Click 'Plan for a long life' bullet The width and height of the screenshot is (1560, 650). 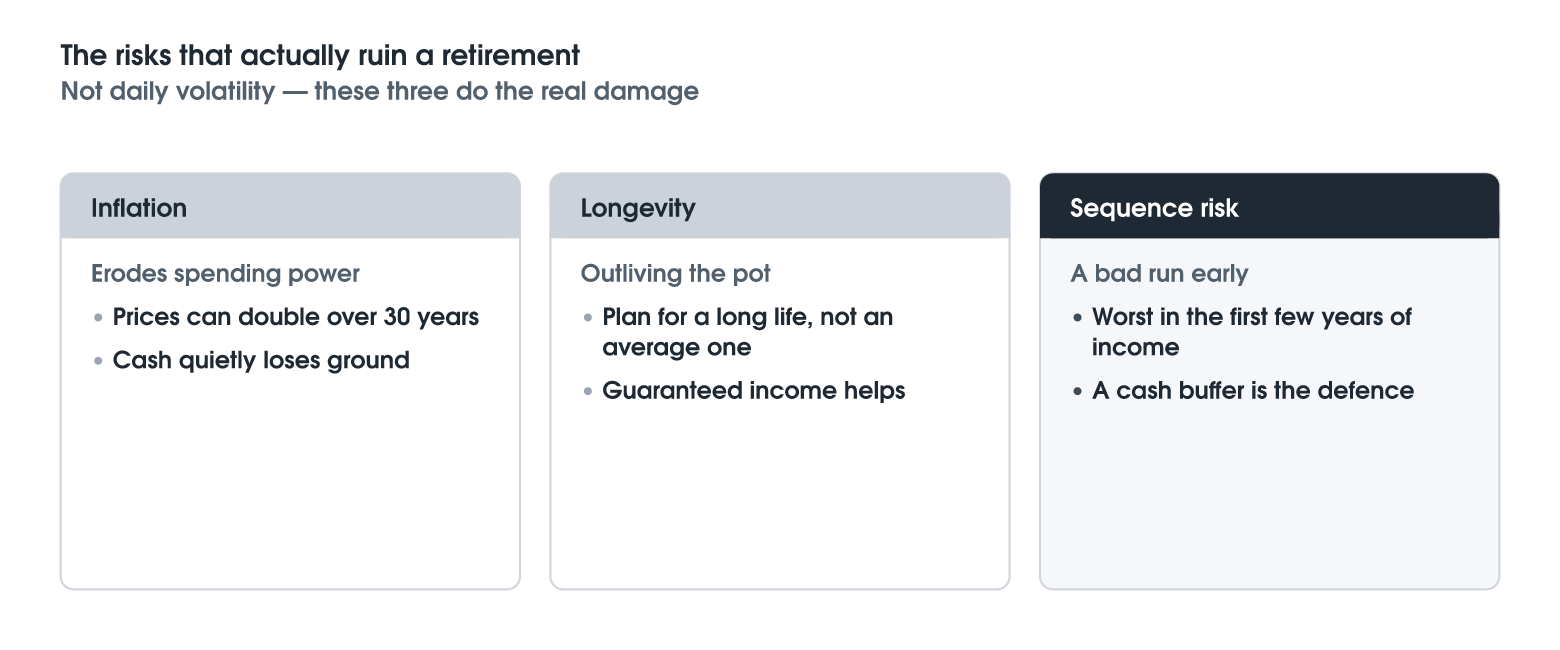pyautogui.click(x=748, y=332)
